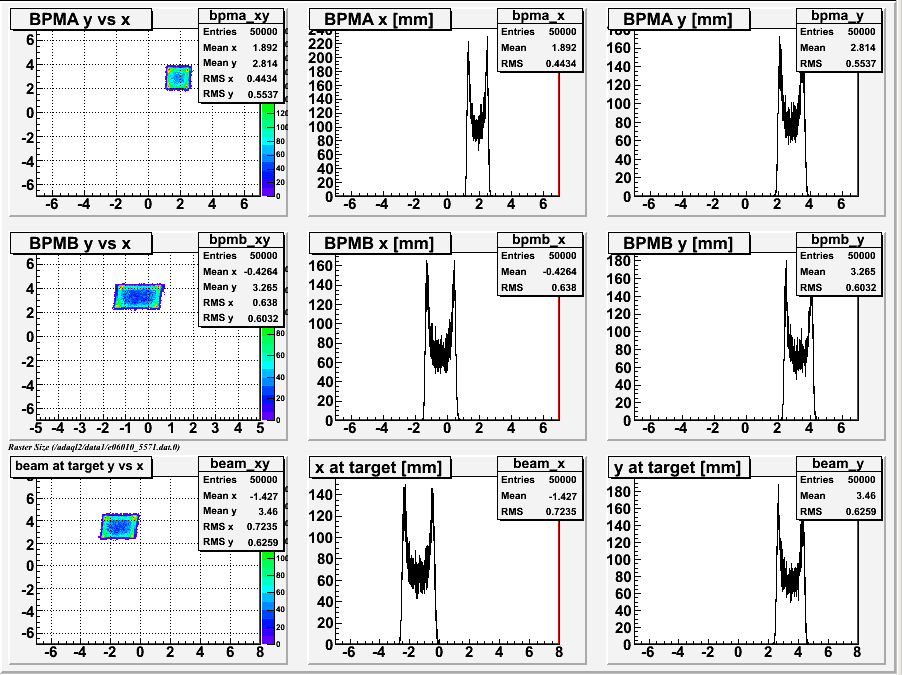Click 'Mean y 2.814' in bpma_xy stats
The width and height of the screenshot is (902, 675).
click(x=240, y=63)
